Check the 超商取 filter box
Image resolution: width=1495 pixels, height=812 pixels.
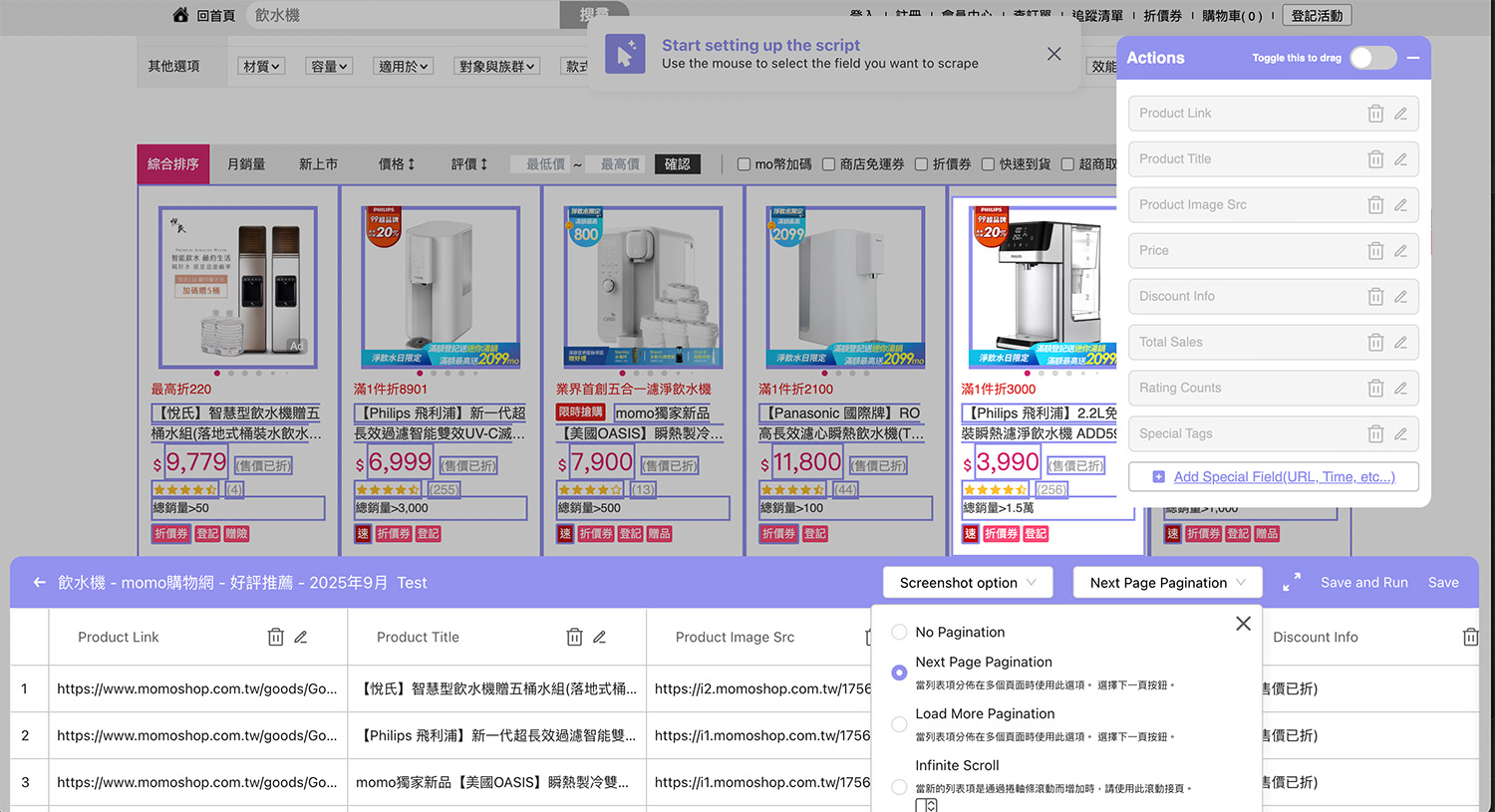(x=1067, y=164)
